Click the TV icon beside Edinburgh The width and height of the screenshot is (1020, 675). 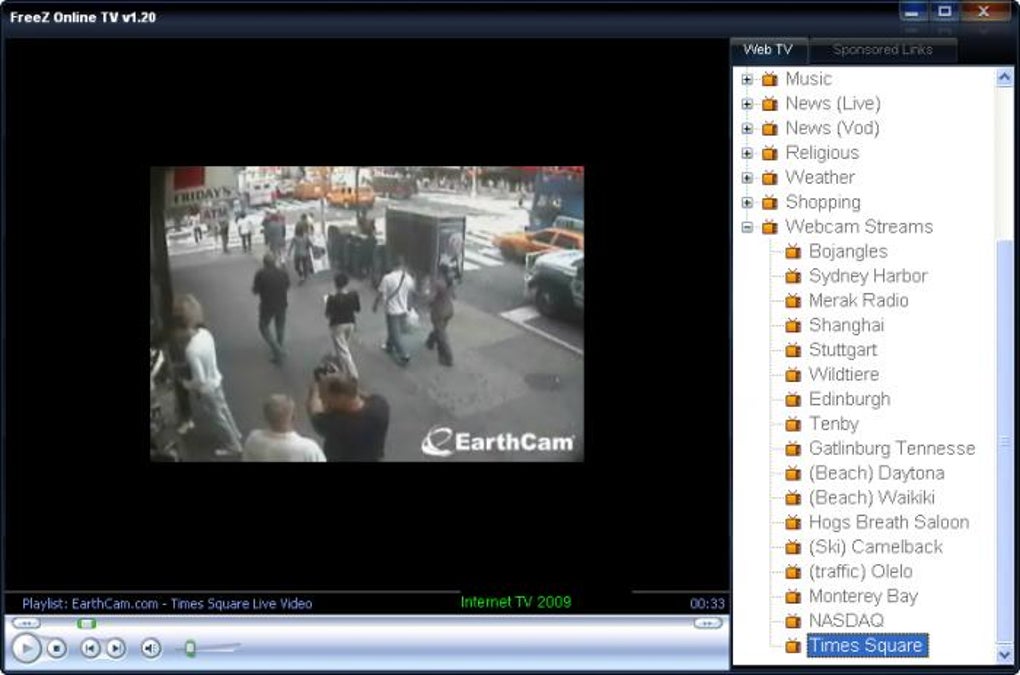tap(793, 400)
